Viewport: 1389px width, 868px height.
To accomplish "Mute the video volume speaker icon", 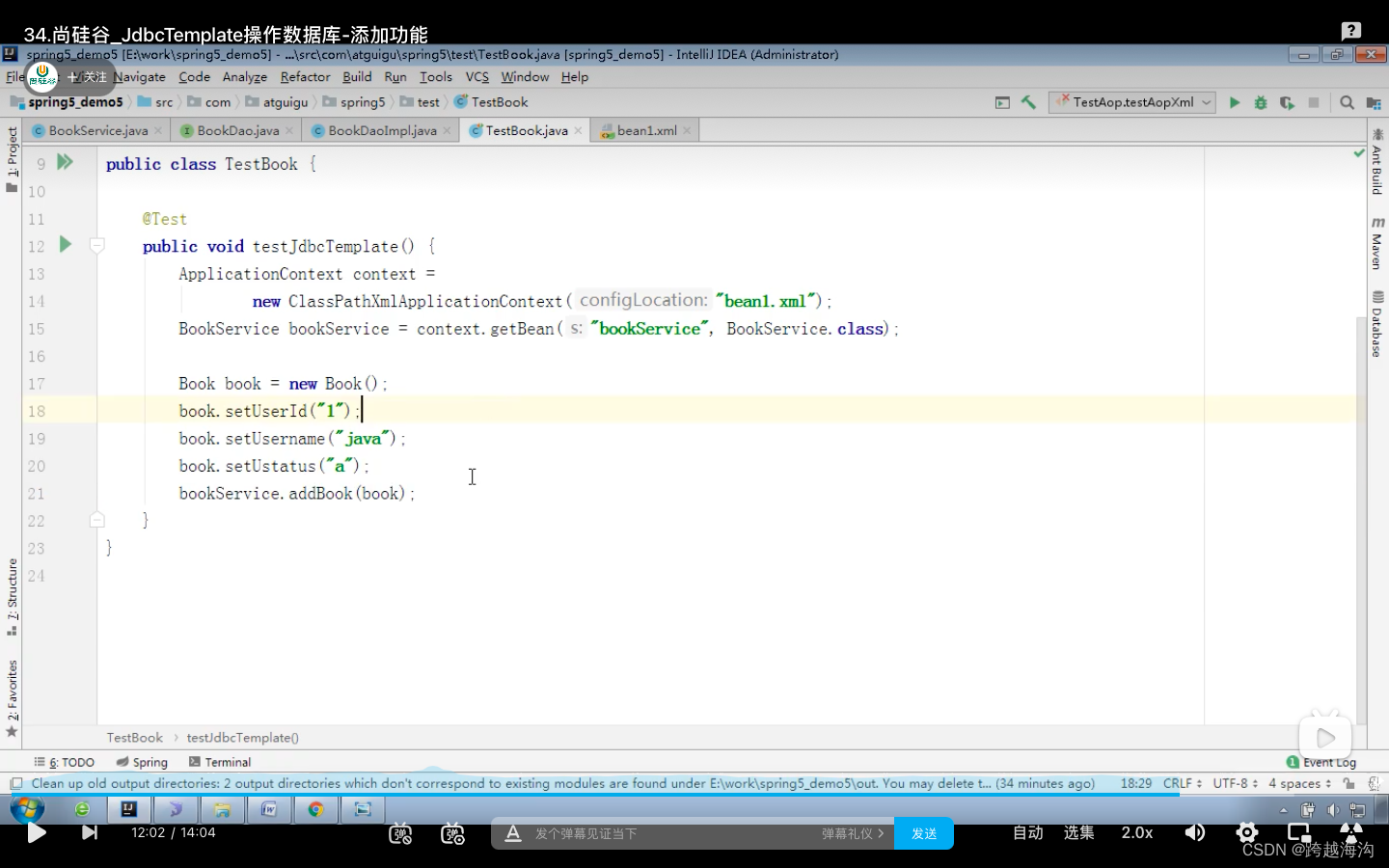I will coord(1195,832).
